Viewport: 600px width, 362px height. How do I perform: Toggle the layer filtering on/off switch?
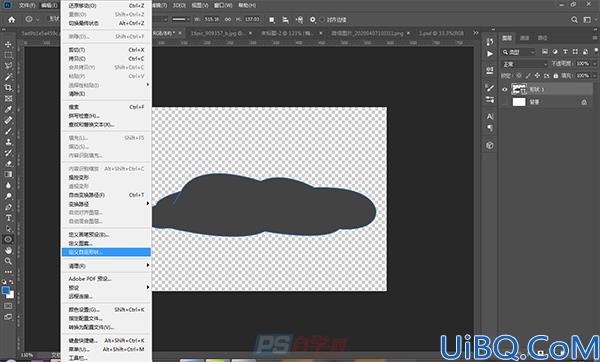(596, 51)
